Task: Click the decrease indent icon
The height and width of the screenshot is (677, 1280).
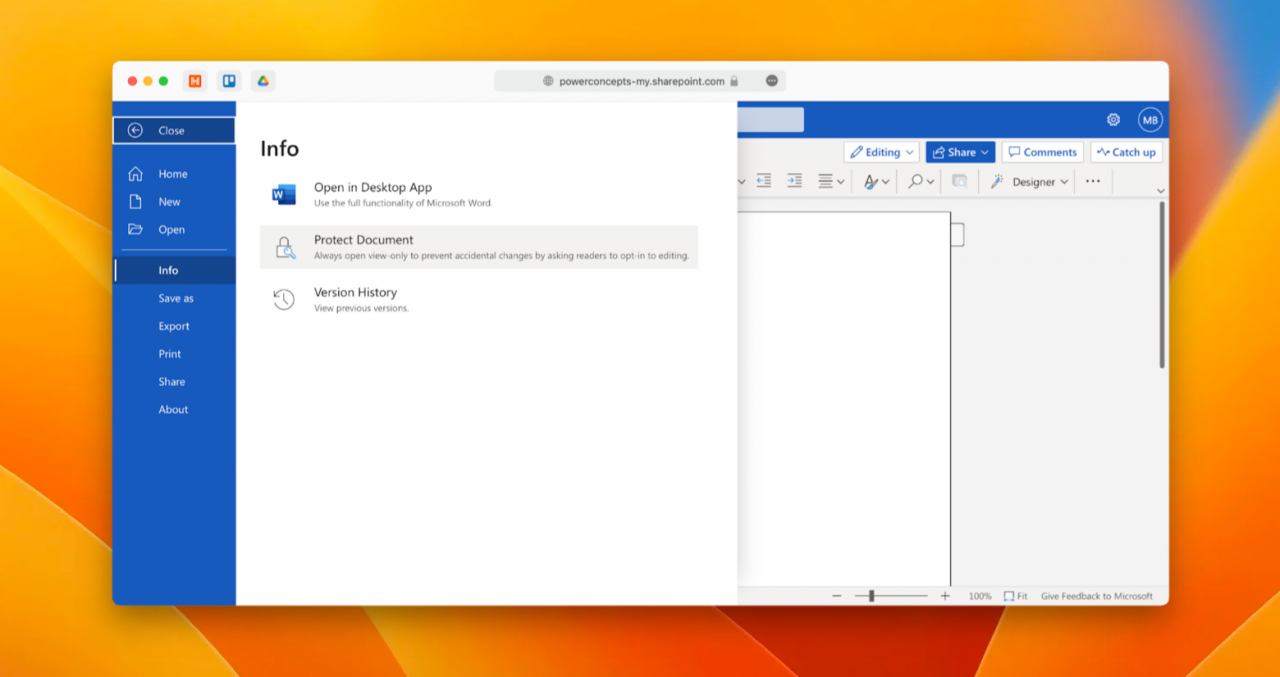Action: [x=764, y=181]
